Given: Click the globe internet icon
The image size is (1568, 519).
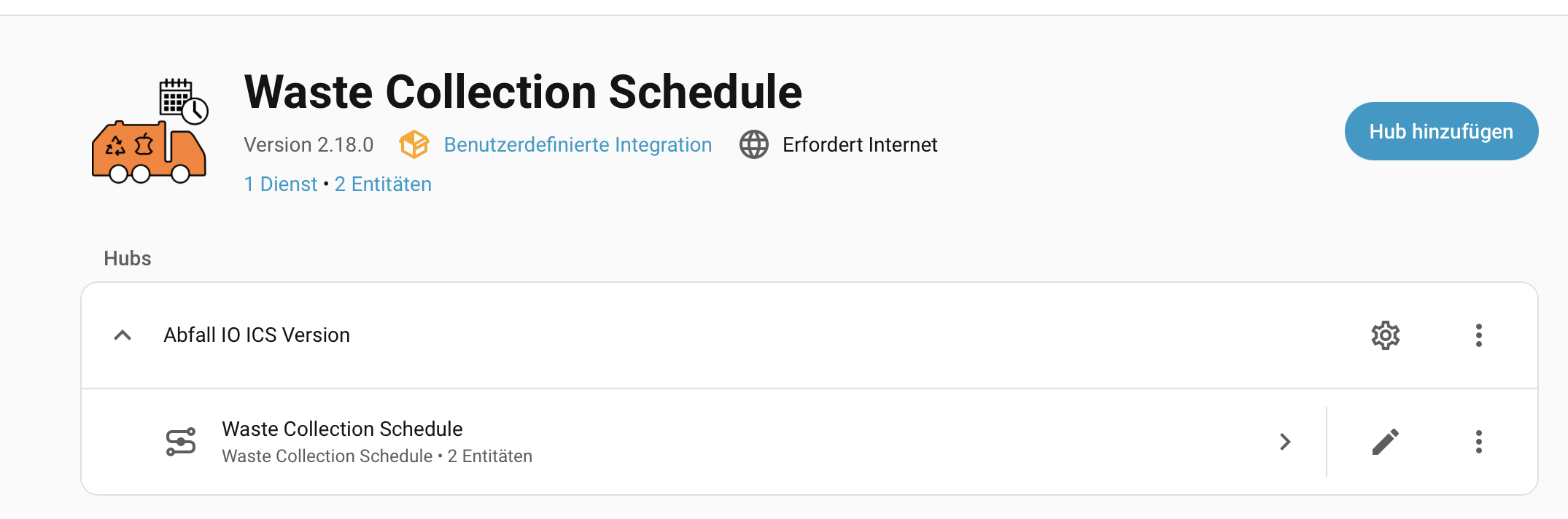Looking at the screenshot, I should click(x=754, y=144).
